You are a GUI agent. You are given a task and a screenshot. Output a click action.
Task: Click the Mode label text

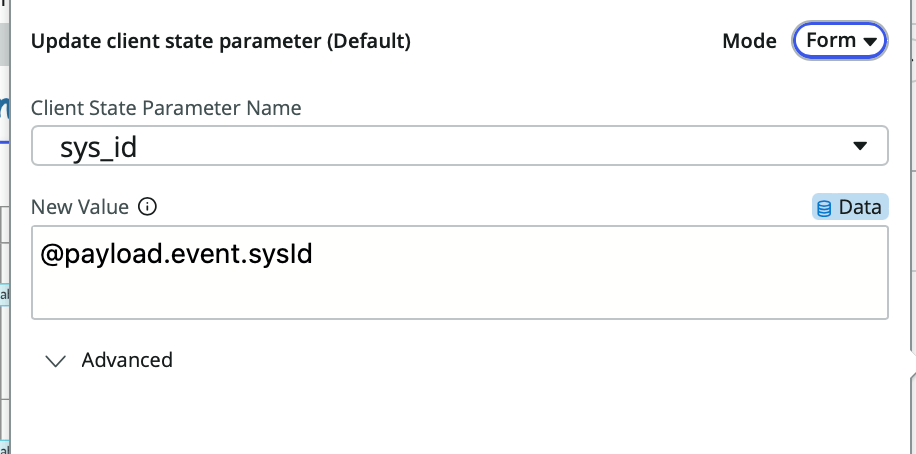coord(749,41)
